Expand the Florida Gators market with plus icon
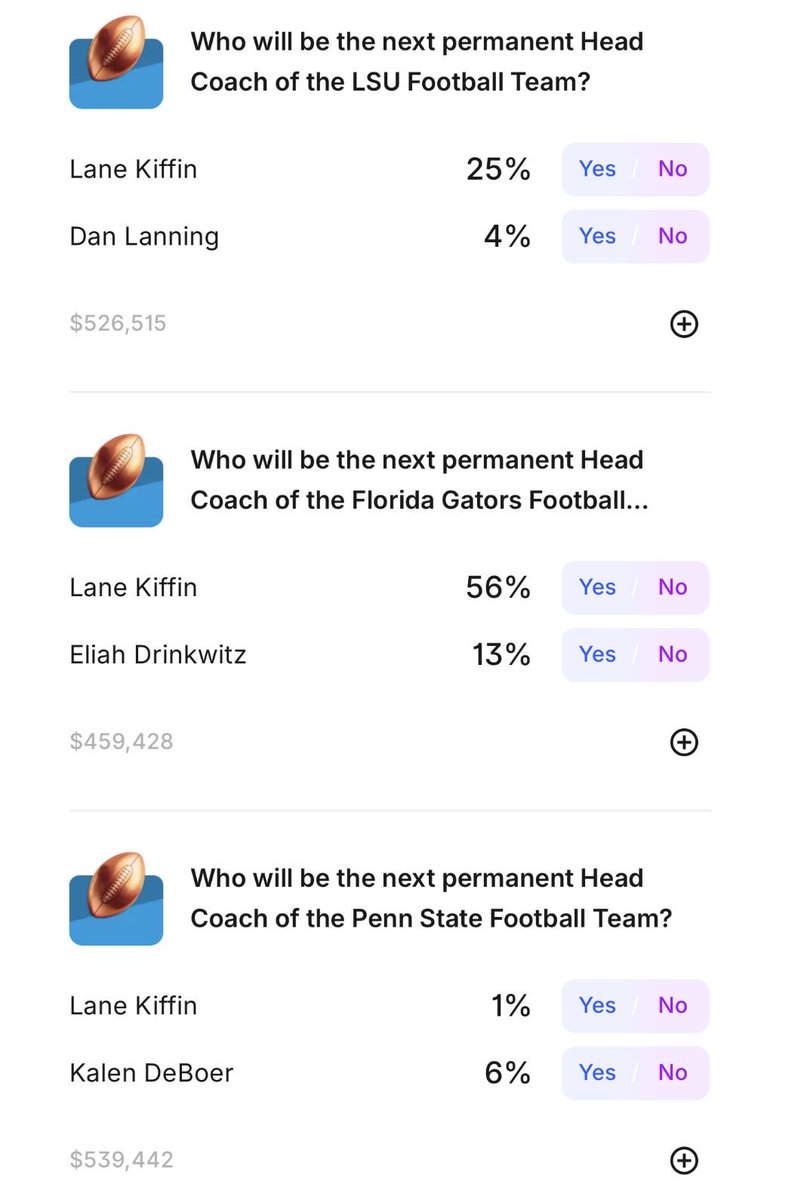Image resolution: width=804 pixels, height=1200 pixels. pyautogui.click(x=683, y=742)
